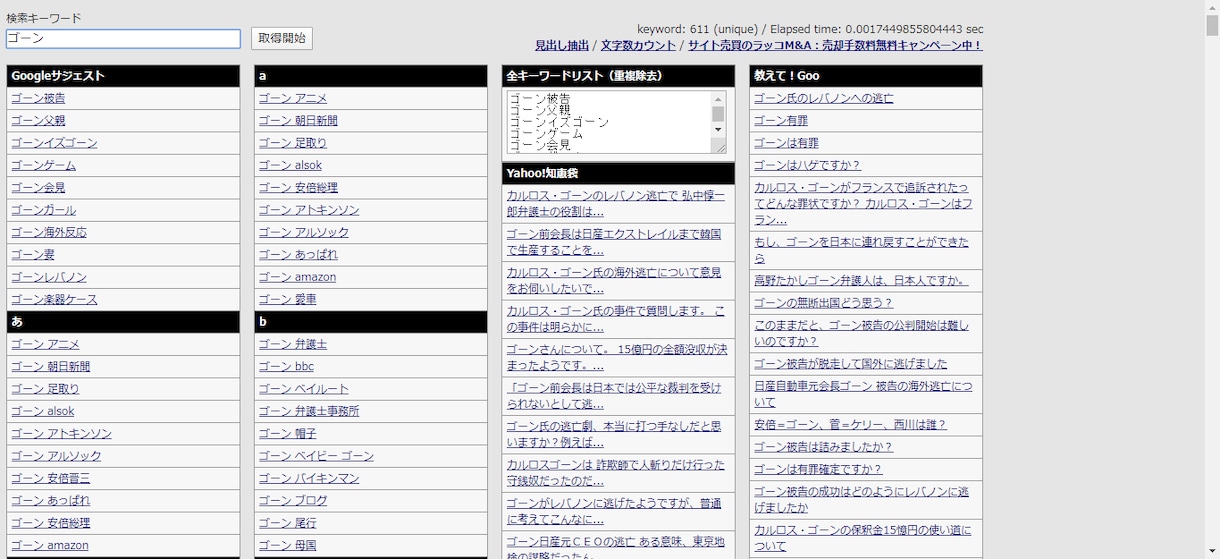Click the ゴーン有罪 link in 教えて！Goo

[x=782, y=120]
